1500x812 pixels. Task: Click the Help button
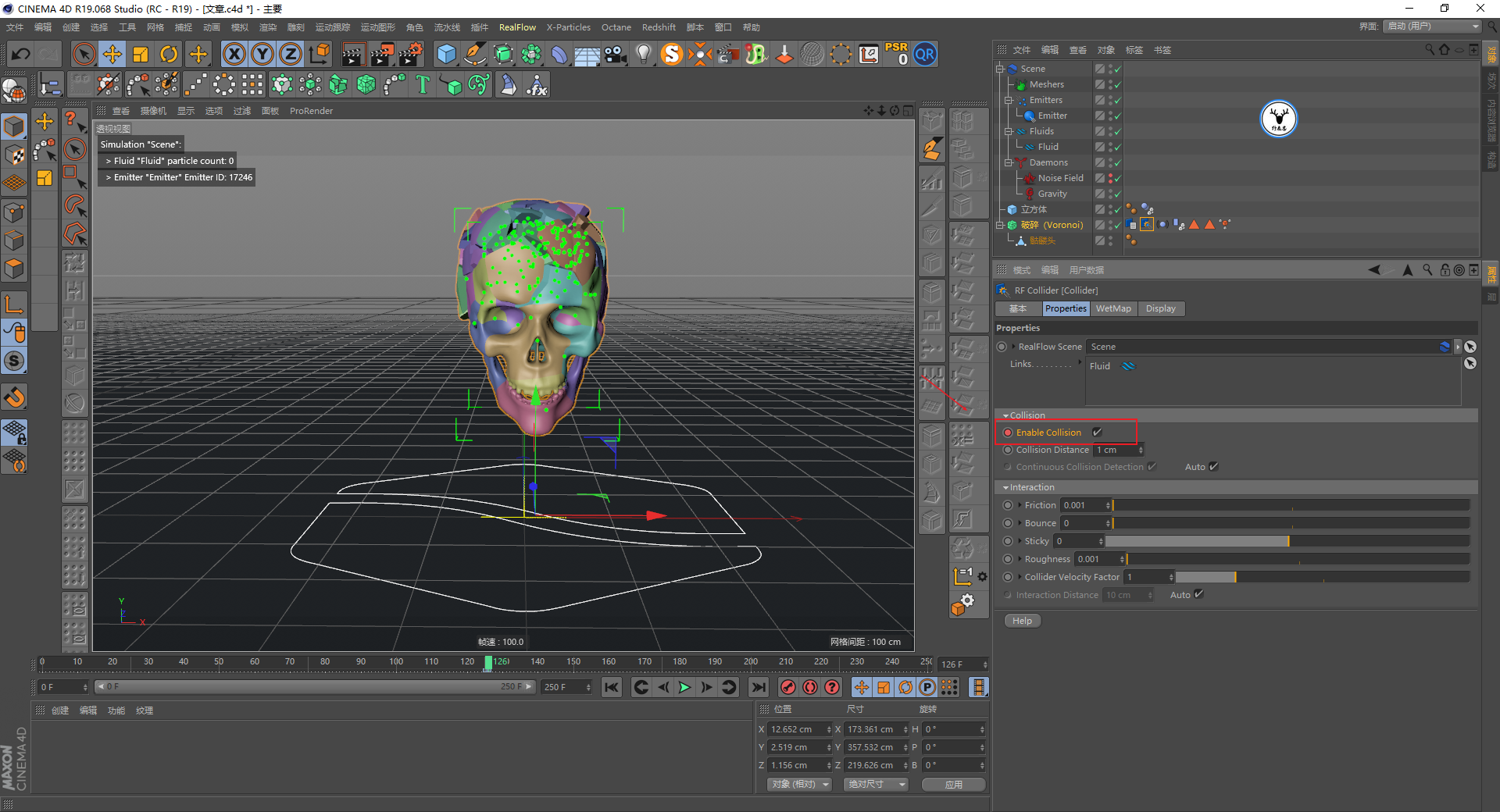click(1022, 621)
